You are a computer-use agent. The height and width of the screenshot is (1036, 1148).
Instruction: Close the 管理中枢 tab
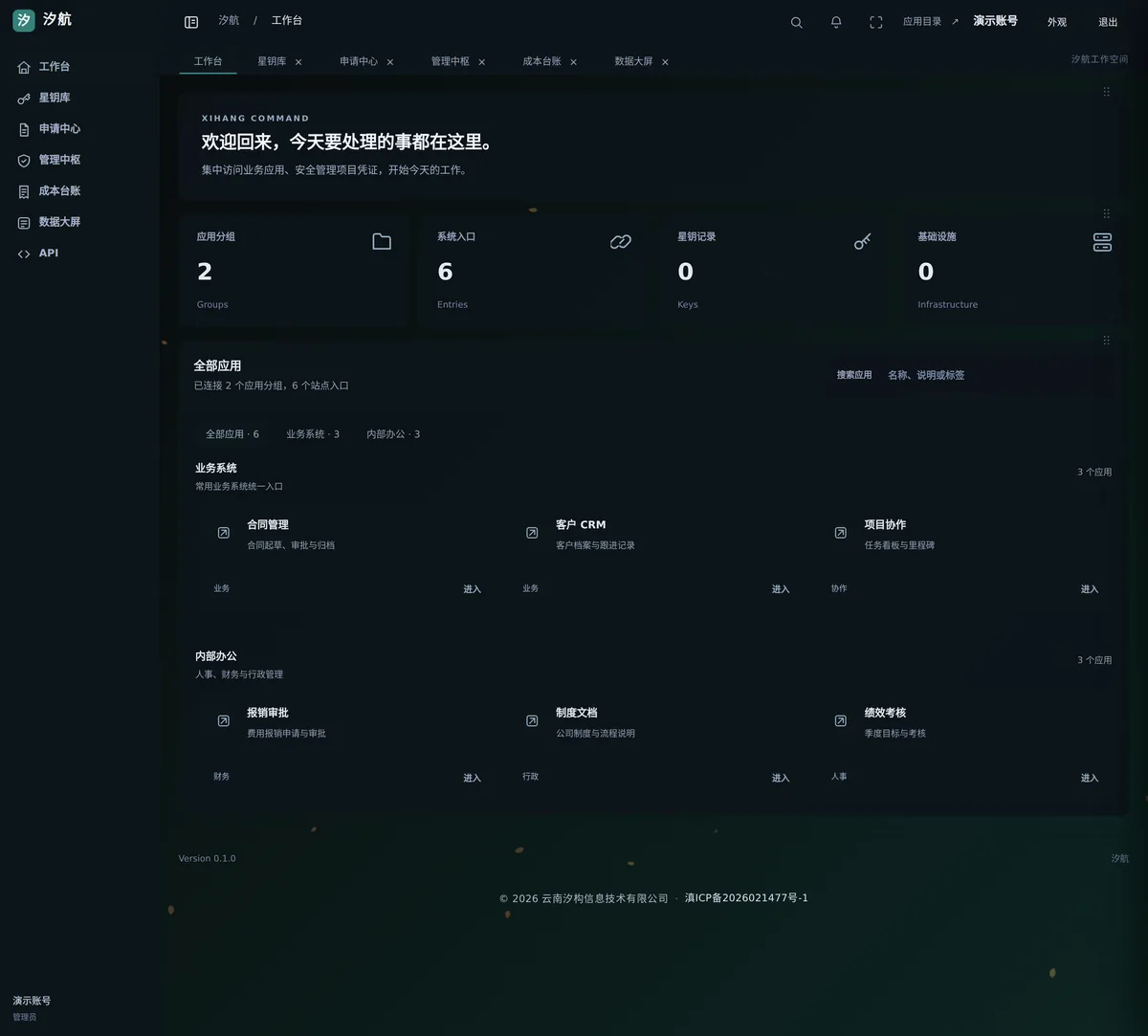(x=481, y=62)
